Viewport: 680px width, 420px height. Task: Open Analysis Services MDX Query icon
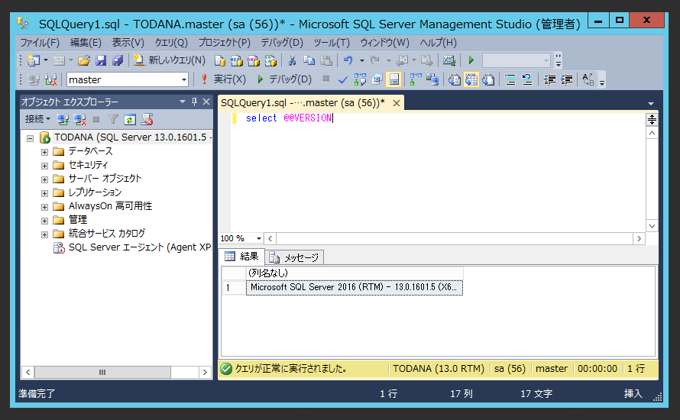click(x=236, y=61)
